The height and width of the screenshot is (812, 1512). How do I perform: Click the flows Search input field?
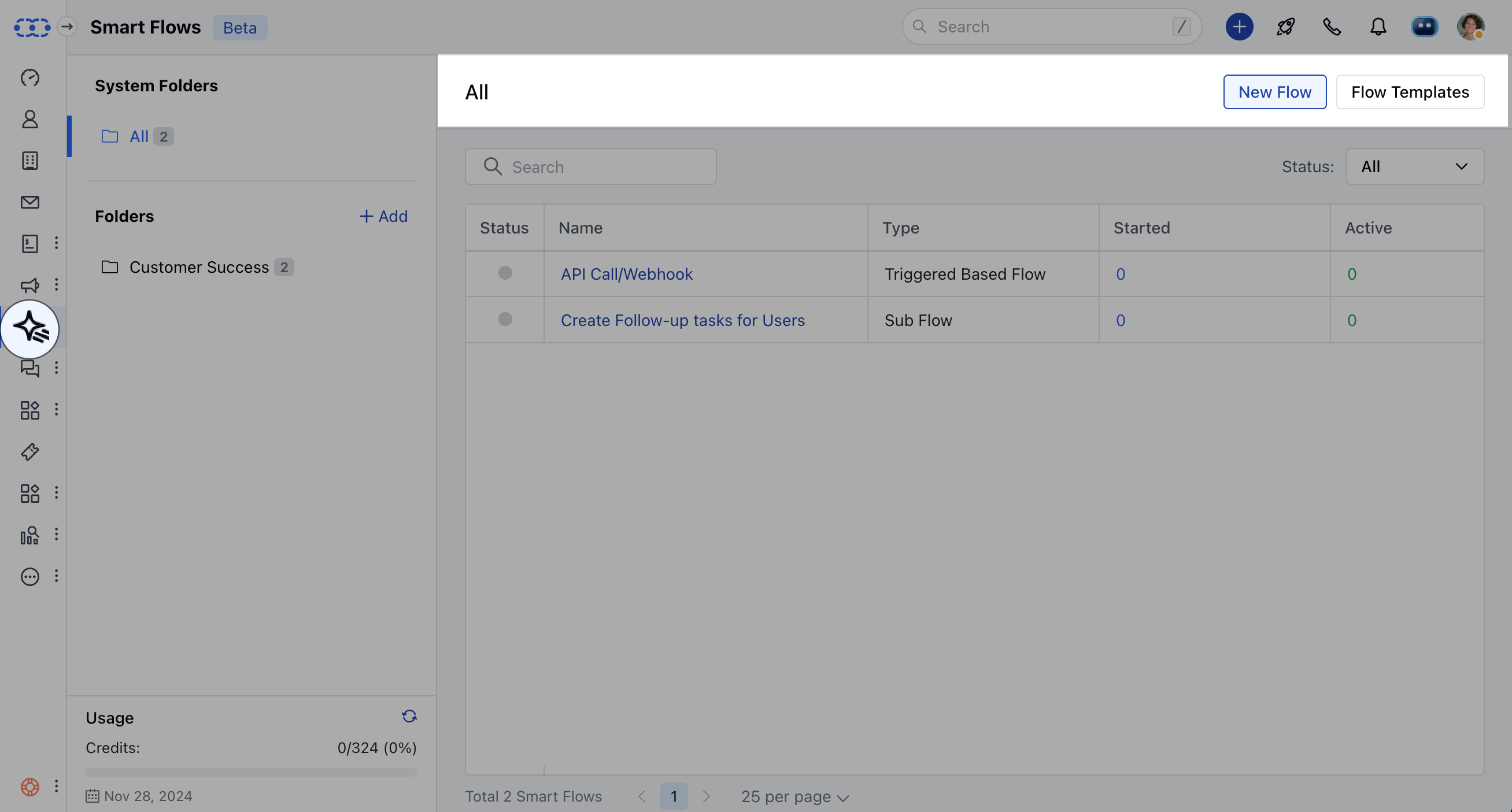[590, 167]
